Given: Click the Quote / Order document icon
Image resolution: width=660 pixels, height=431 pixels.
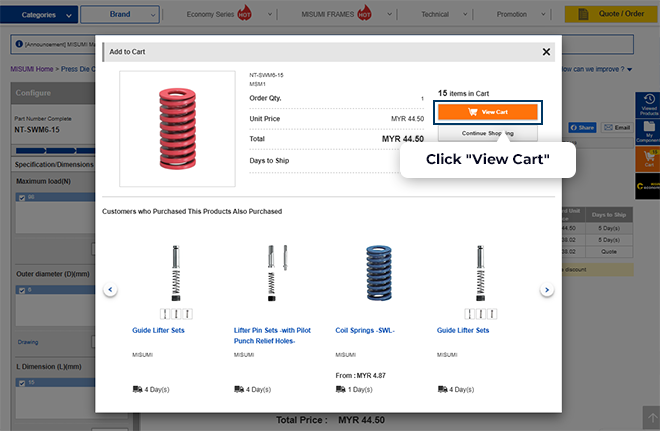Looking at the screenshot, I should pyautogui.click(x=583, y=14).
